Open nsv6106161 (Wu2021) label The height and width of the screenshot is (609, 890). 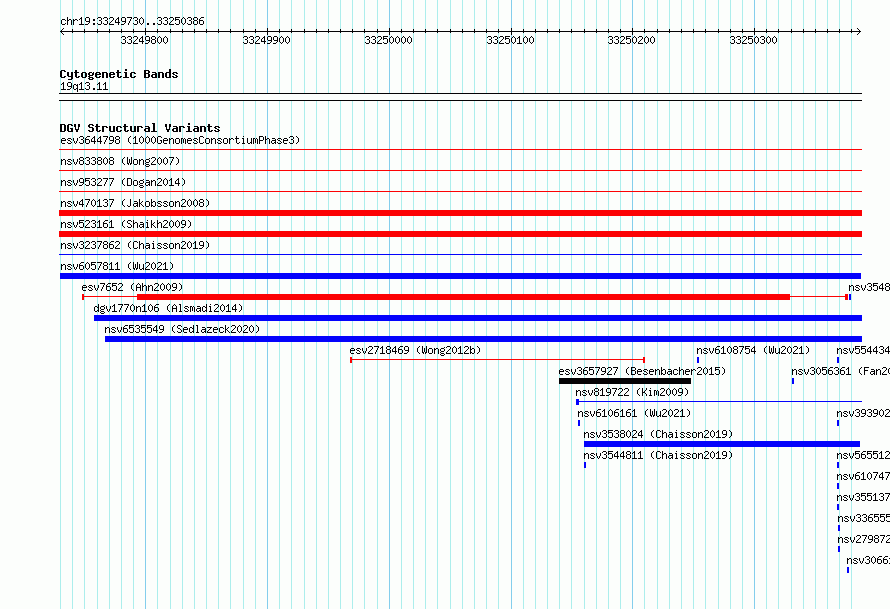(634, 413)
